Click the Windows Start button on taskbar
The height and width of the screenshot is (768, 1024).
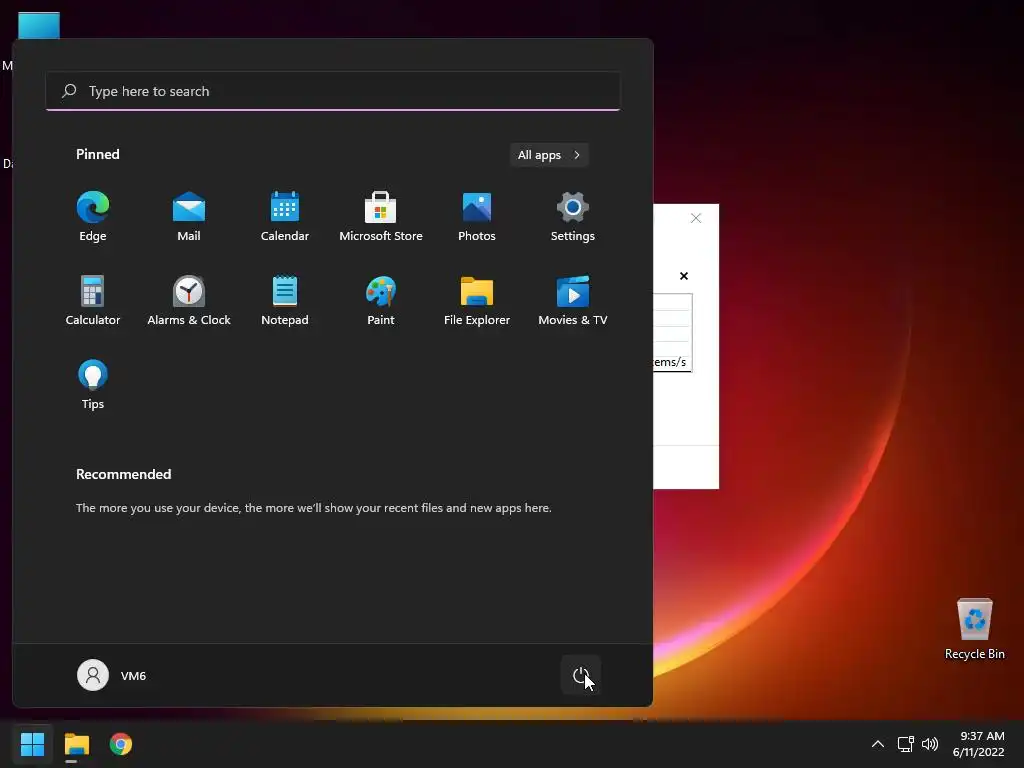pyautogui.click(x=32, y=744)
